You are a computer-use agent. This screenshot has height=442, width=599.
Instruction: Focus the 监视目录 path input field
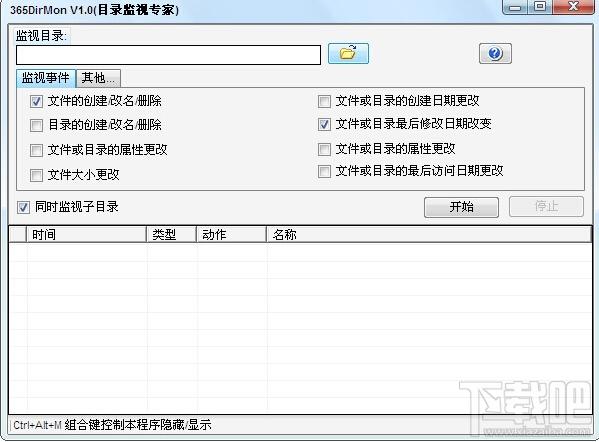[168, 55]
